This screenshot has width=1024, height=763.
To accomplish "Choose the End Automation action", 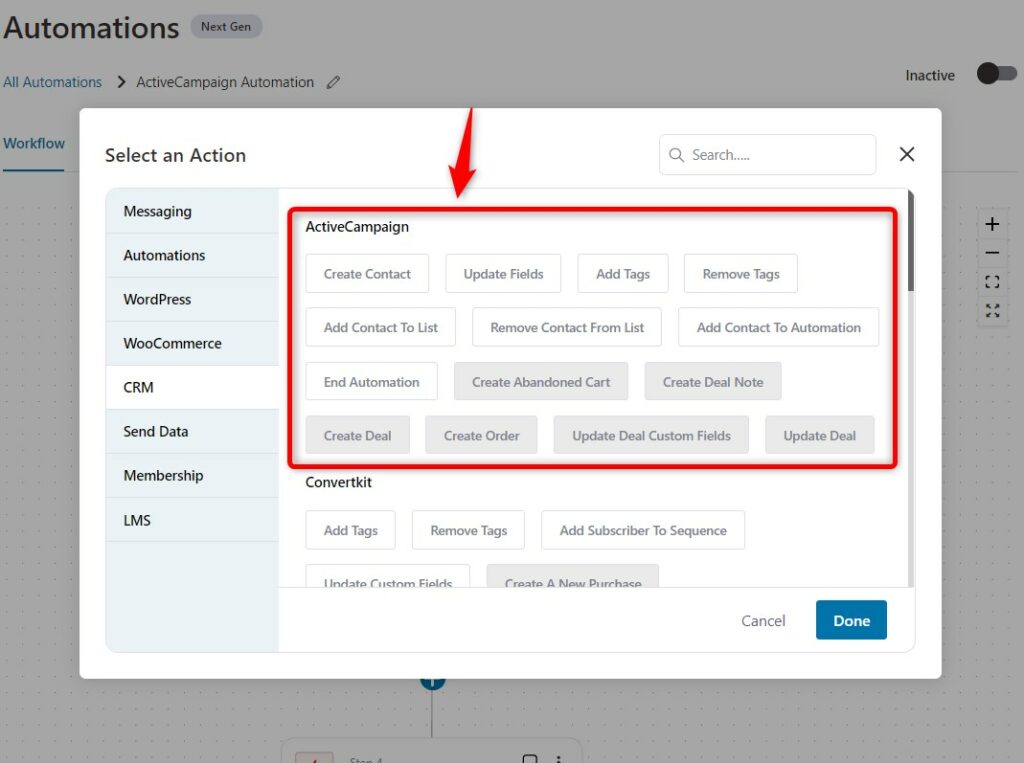I will (371, 382).
